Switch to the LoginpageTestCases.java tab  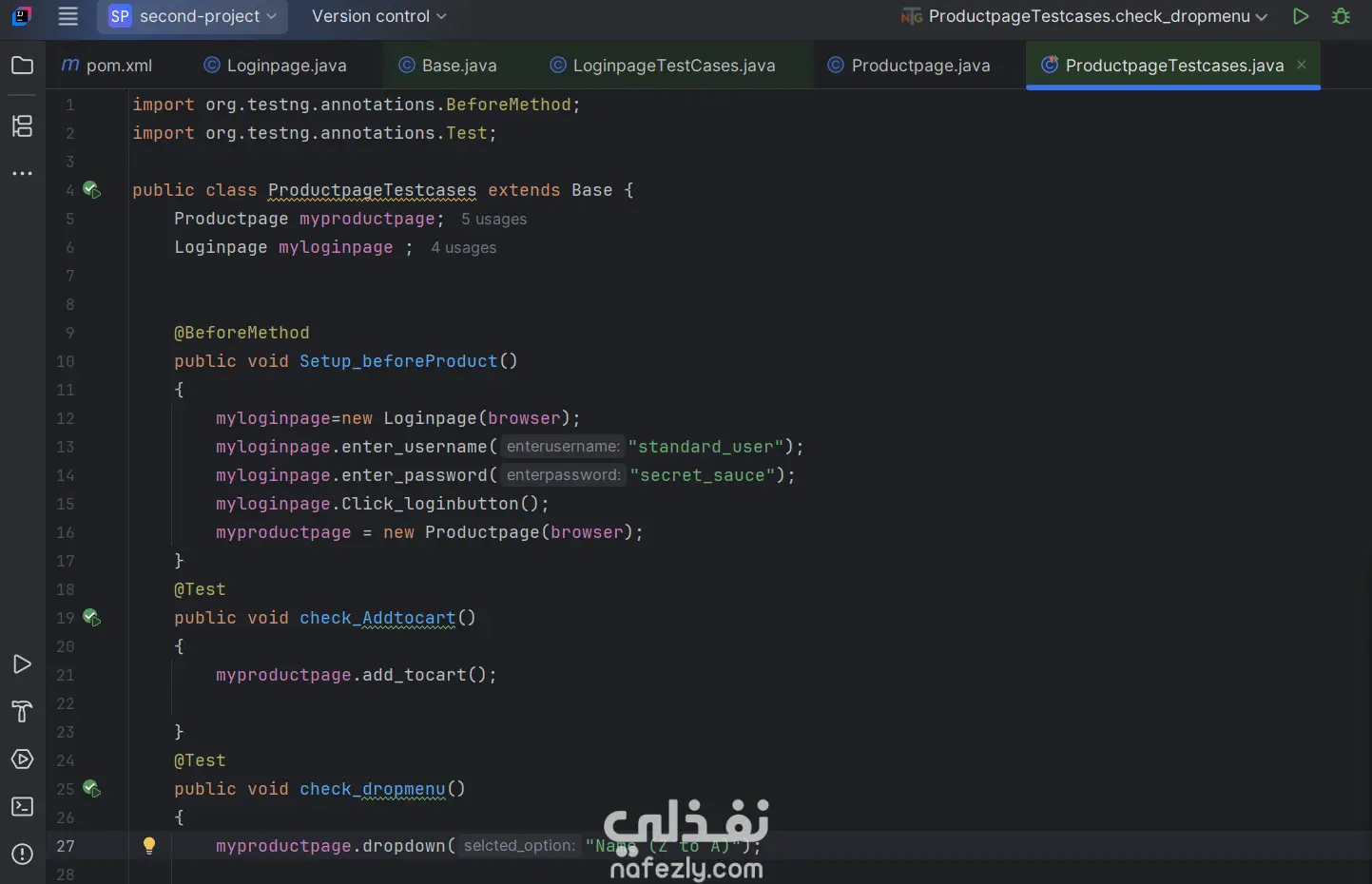[663, 66]
